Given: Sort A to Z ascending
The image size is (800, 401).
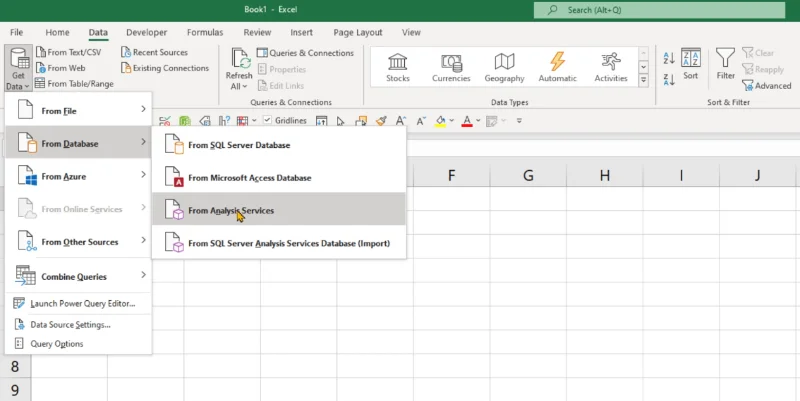Looking at the screenshot, I should pyautogui.click(x=669, y=58).
